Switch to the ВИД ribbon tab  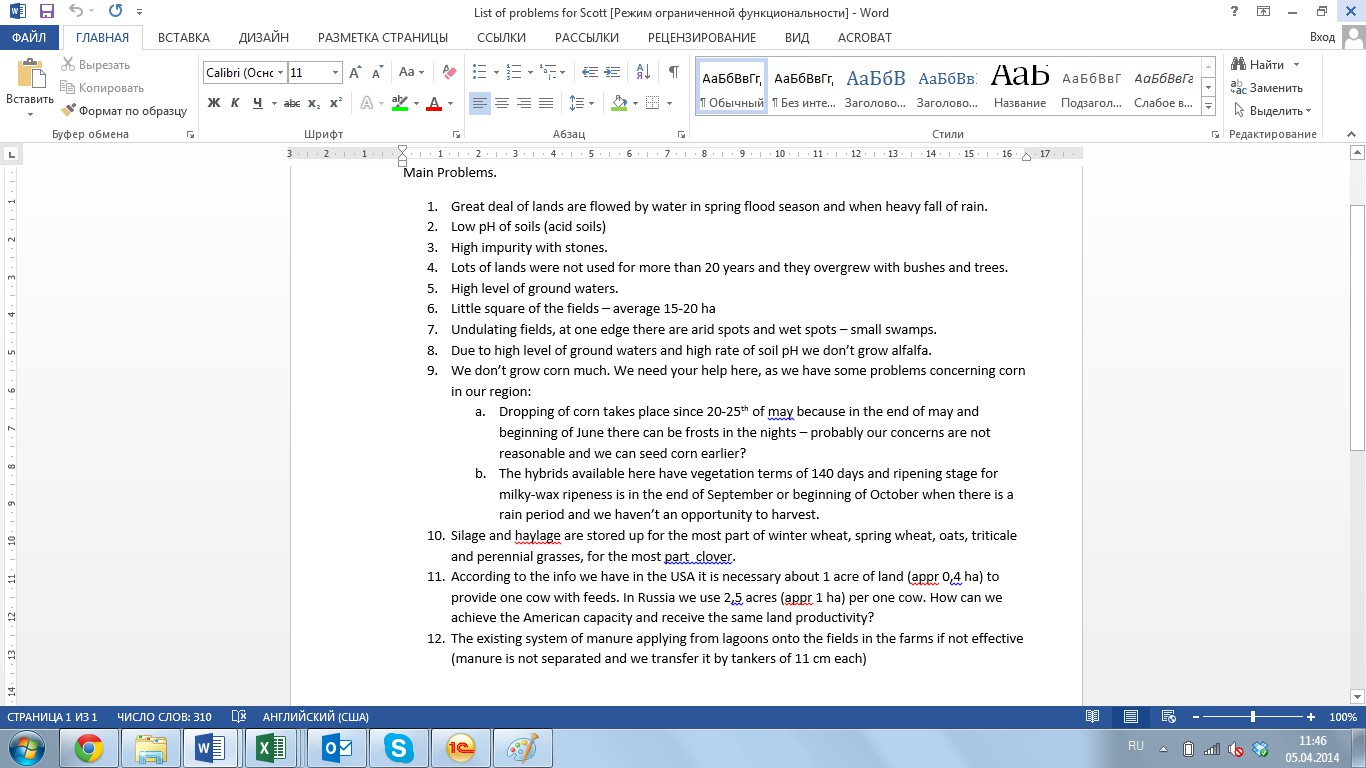[x=797, y=38]
